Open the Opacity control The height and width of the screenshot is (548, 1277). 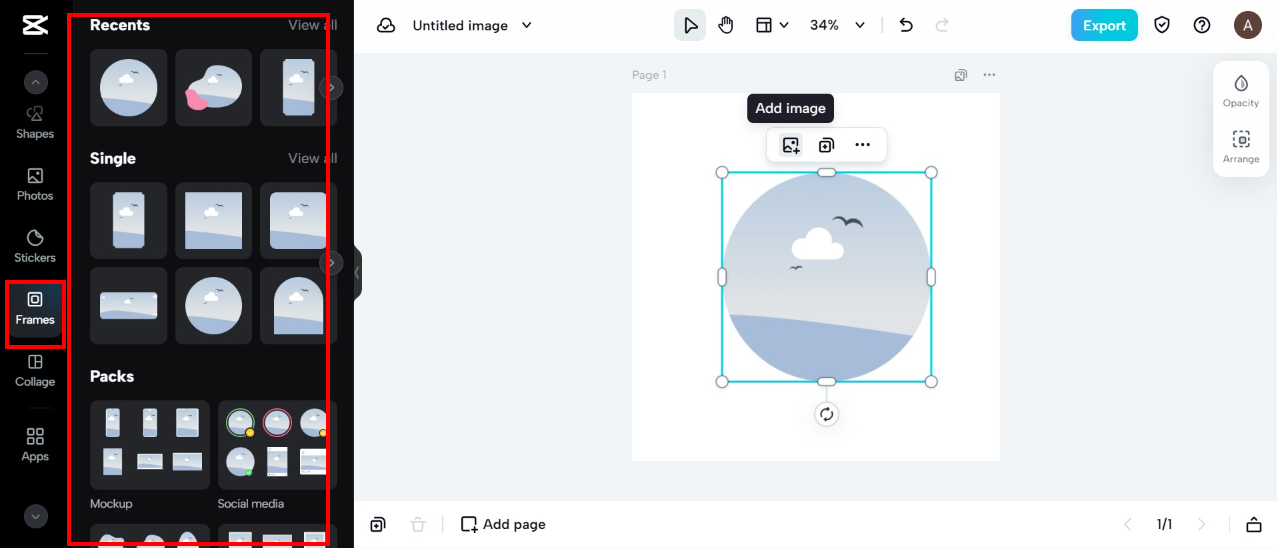[x=1241, y=90]
